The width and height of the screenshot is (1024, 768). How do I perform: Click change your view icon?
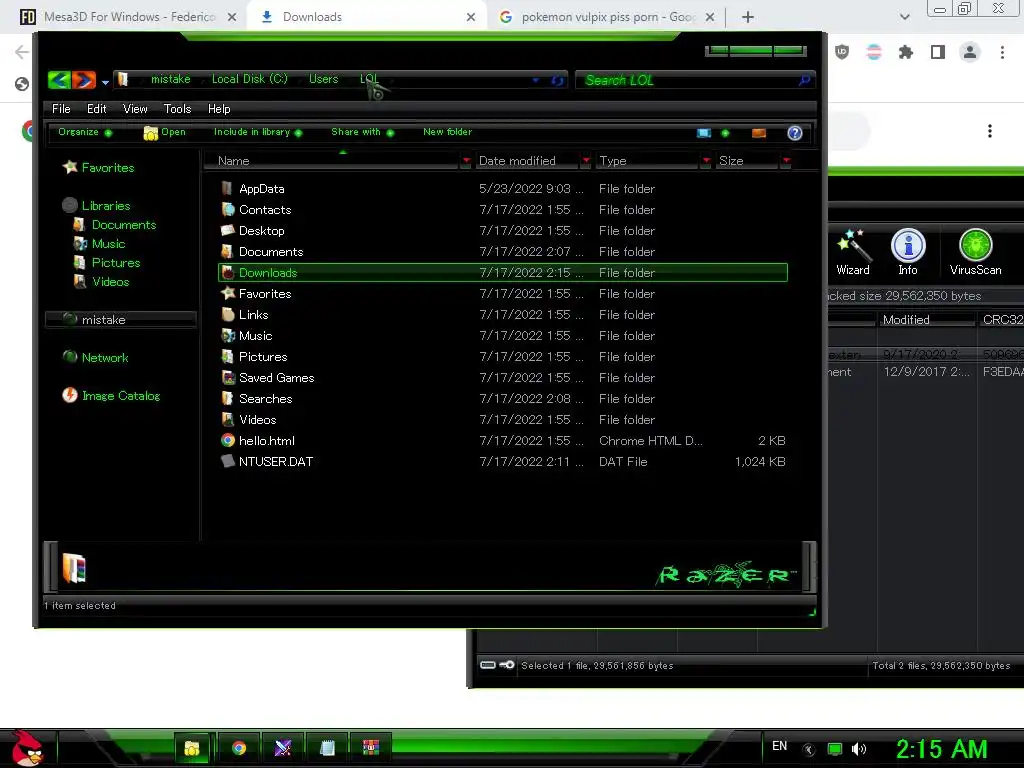coord(703,133)
